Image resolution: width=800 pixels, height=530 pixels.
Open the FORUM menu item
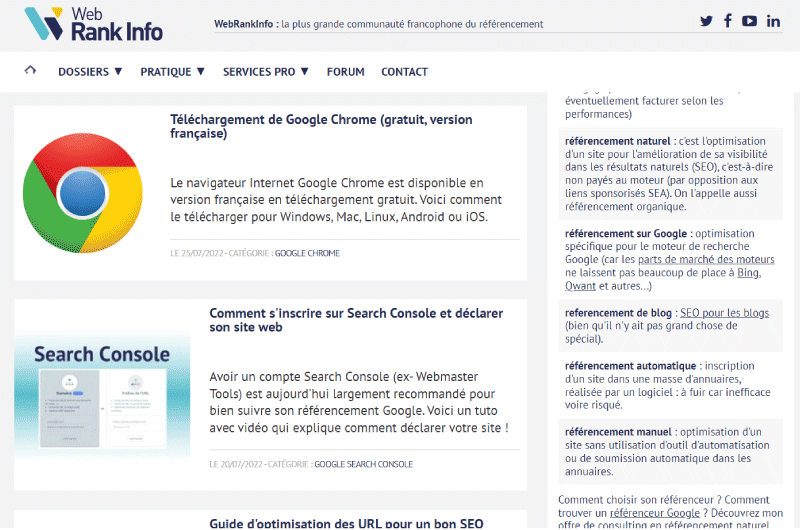pos(345,72)
